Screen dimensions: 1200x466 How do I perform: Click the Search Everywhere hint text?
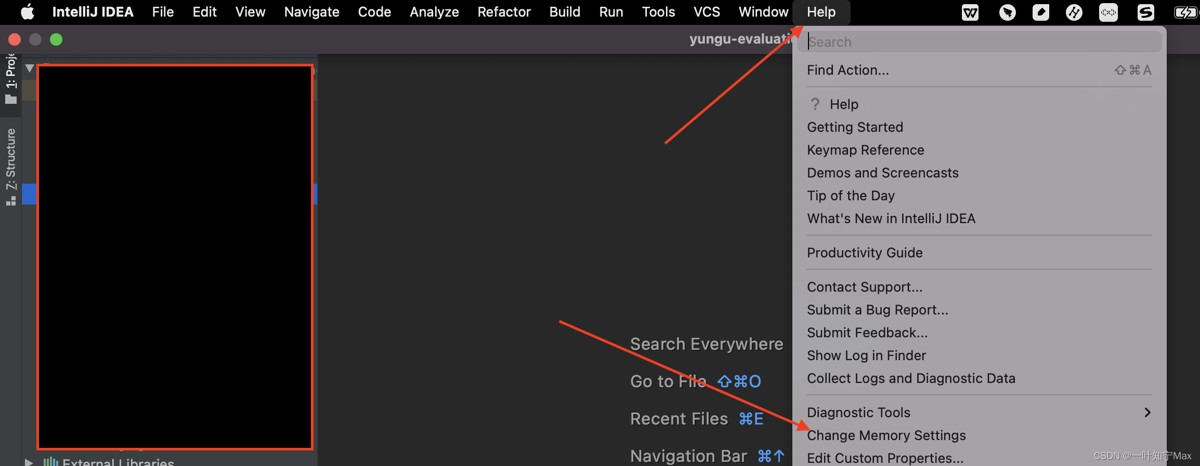point(706,344)
